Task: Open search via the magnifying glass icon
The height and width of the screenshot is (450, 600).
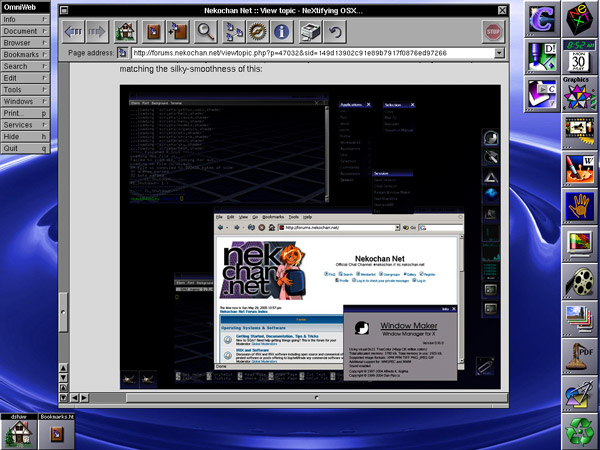Action: pyautogui.click(x=206, y=31)
